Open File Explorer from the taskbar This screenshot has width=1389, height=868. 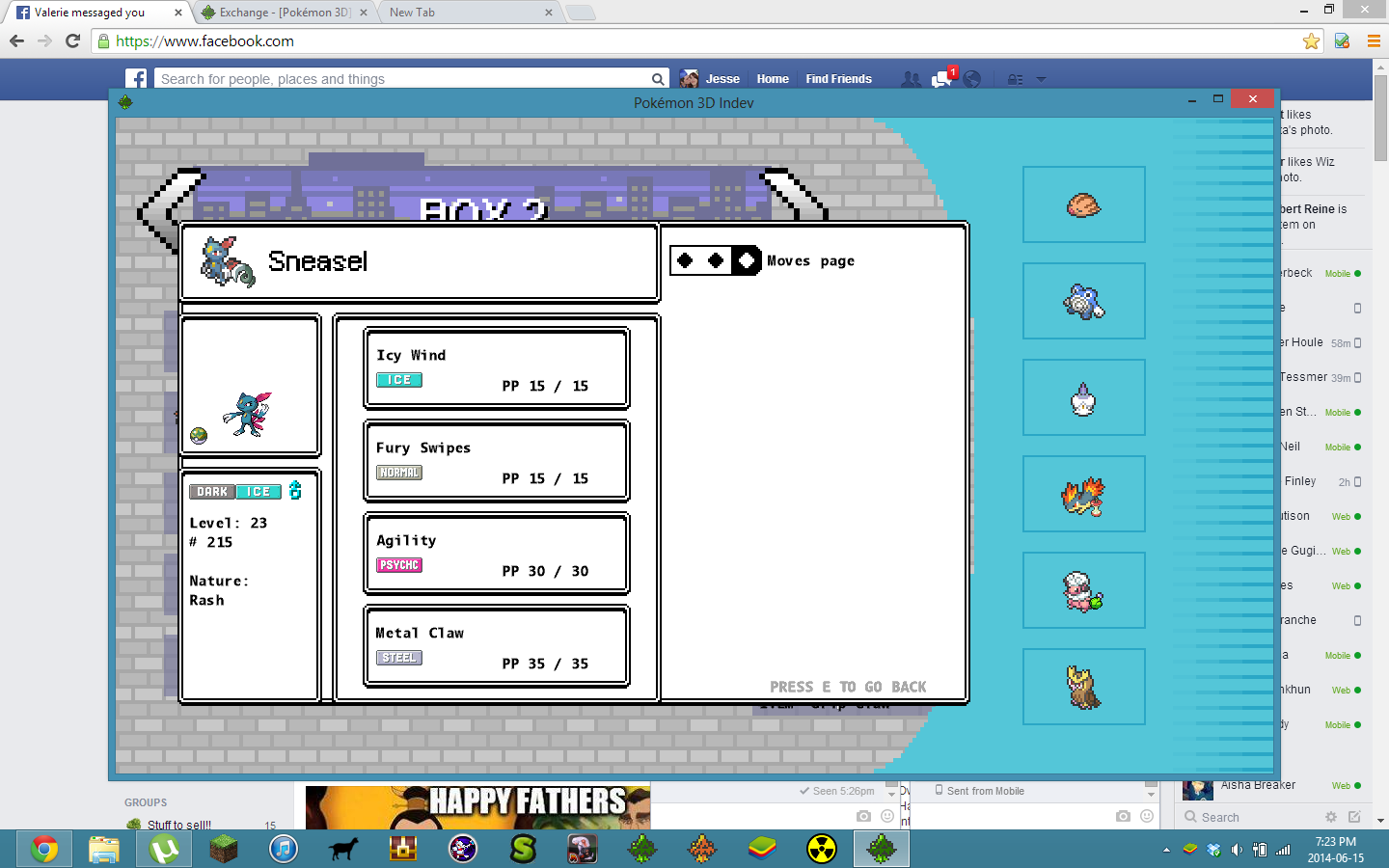click(103, 849)
